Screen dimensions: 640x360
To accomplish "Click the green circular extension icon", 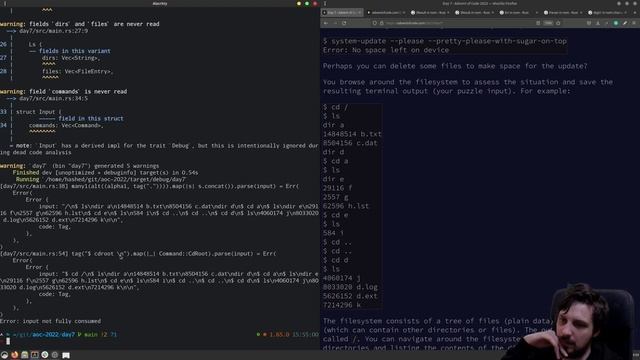I will point(616,23).
